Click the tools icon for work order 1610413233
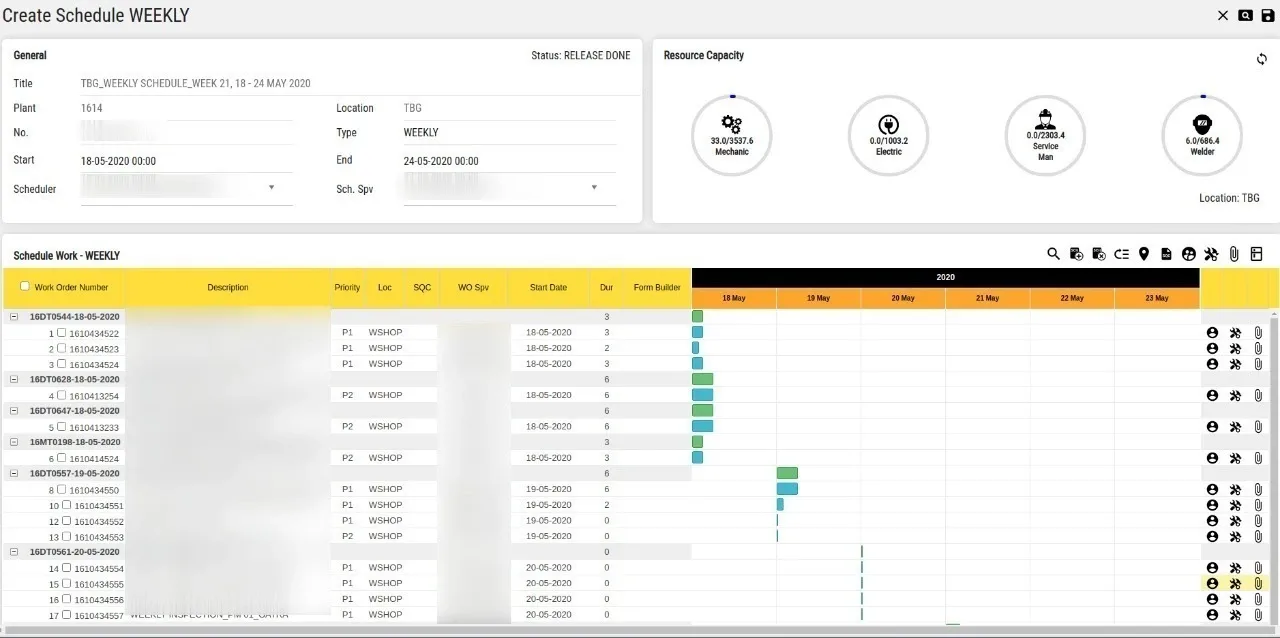 (x=1235, y=427)
